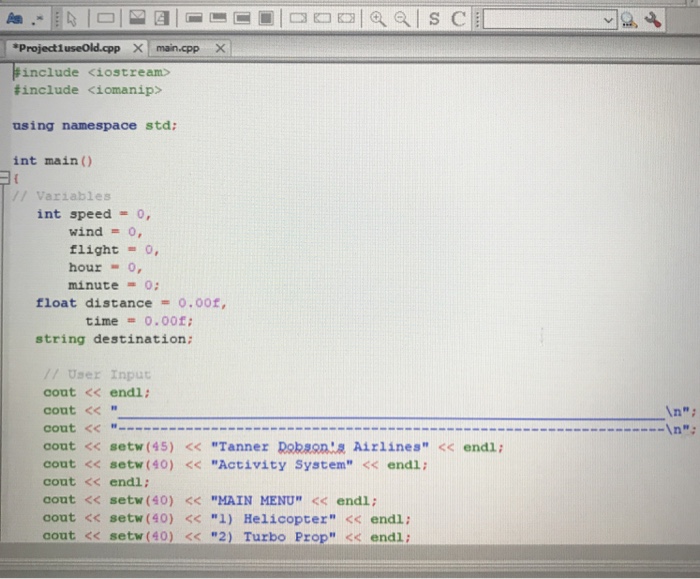
Task: Click the dashed-line cout statement
Action: [369, 429]
